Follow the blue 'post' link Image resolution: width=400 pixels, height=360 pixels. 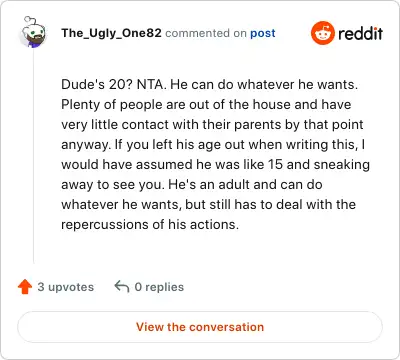[263, 33]
